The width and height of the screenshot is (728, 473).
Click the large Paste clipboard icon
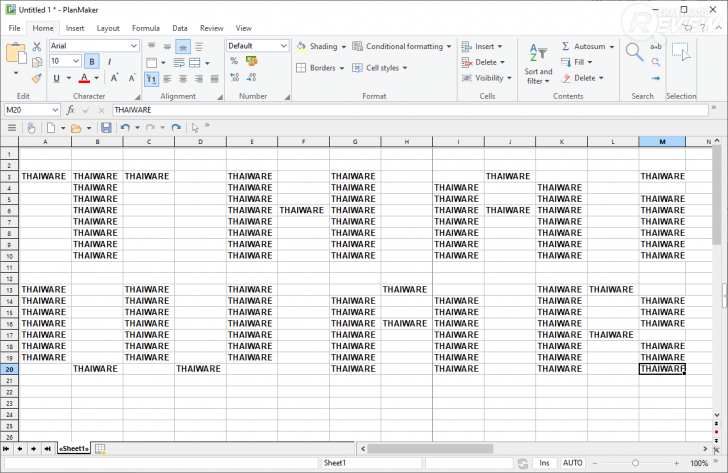pyautogui.click(x=16, y=53)
